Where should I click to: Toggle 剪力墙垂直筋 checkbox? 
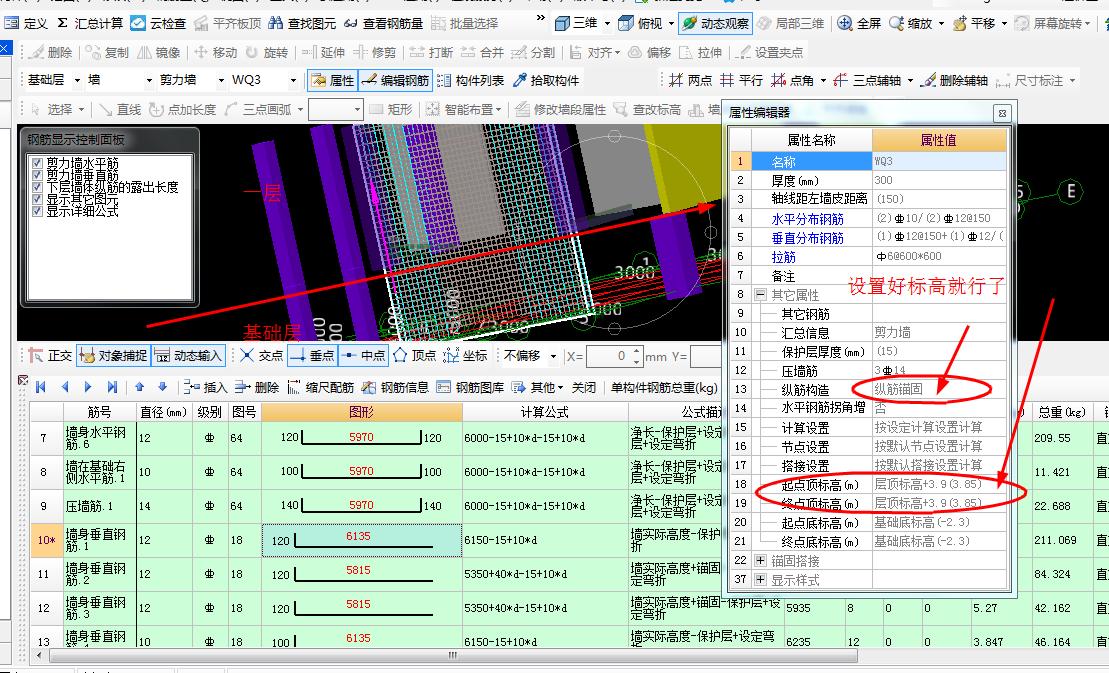[x=37, y=175]
